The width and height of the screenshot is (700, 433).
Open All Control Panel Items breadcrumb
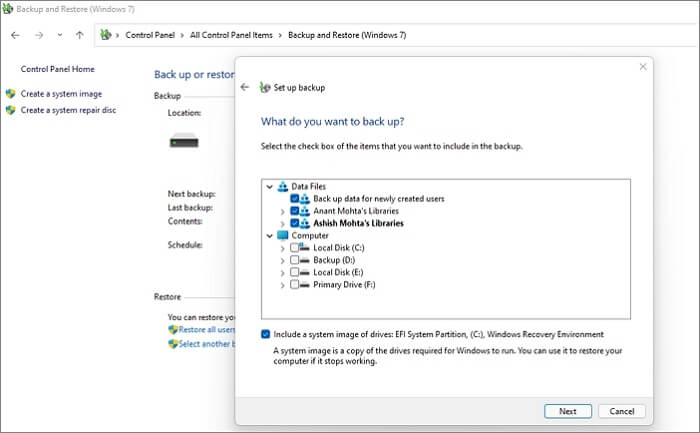point(230,34)
